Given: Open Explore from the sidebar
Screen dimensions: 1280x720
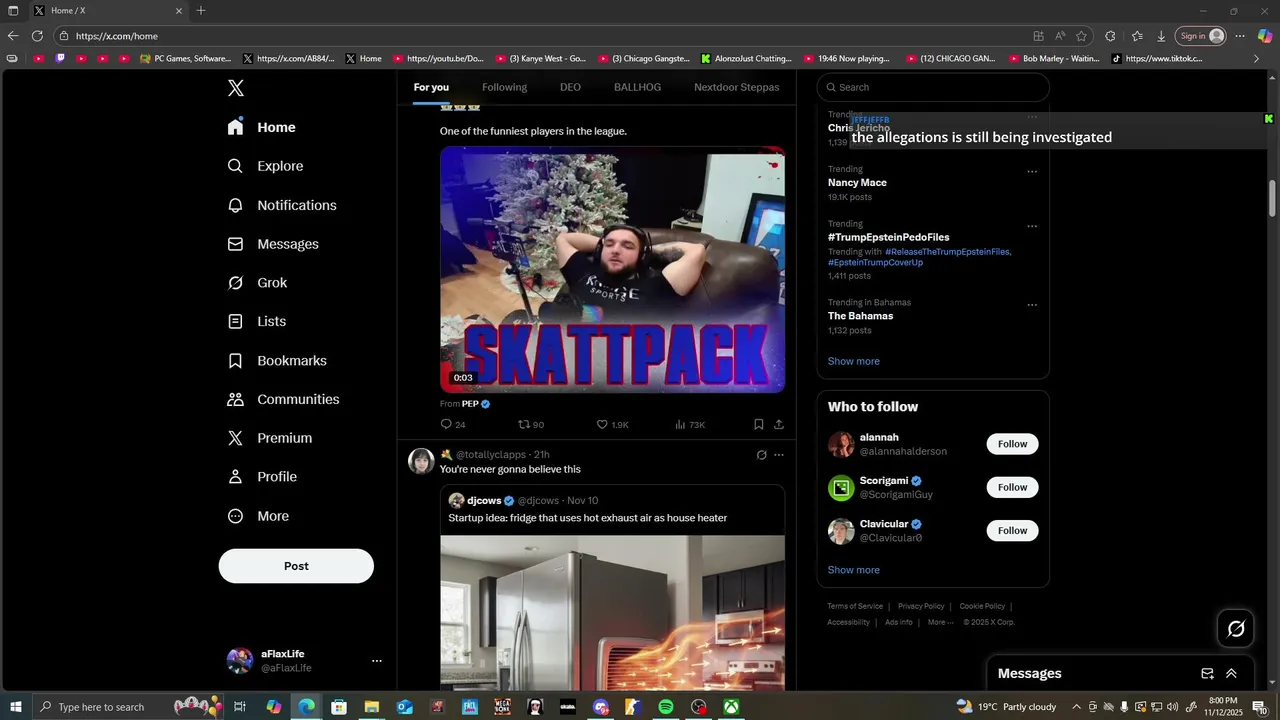Looking at the screenshot, I should tap(266, 166).
